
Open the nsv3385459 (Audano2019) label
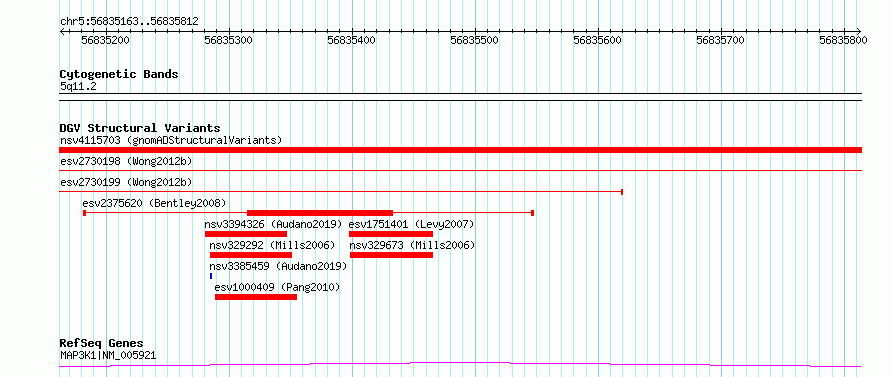(x=278, y=266)
